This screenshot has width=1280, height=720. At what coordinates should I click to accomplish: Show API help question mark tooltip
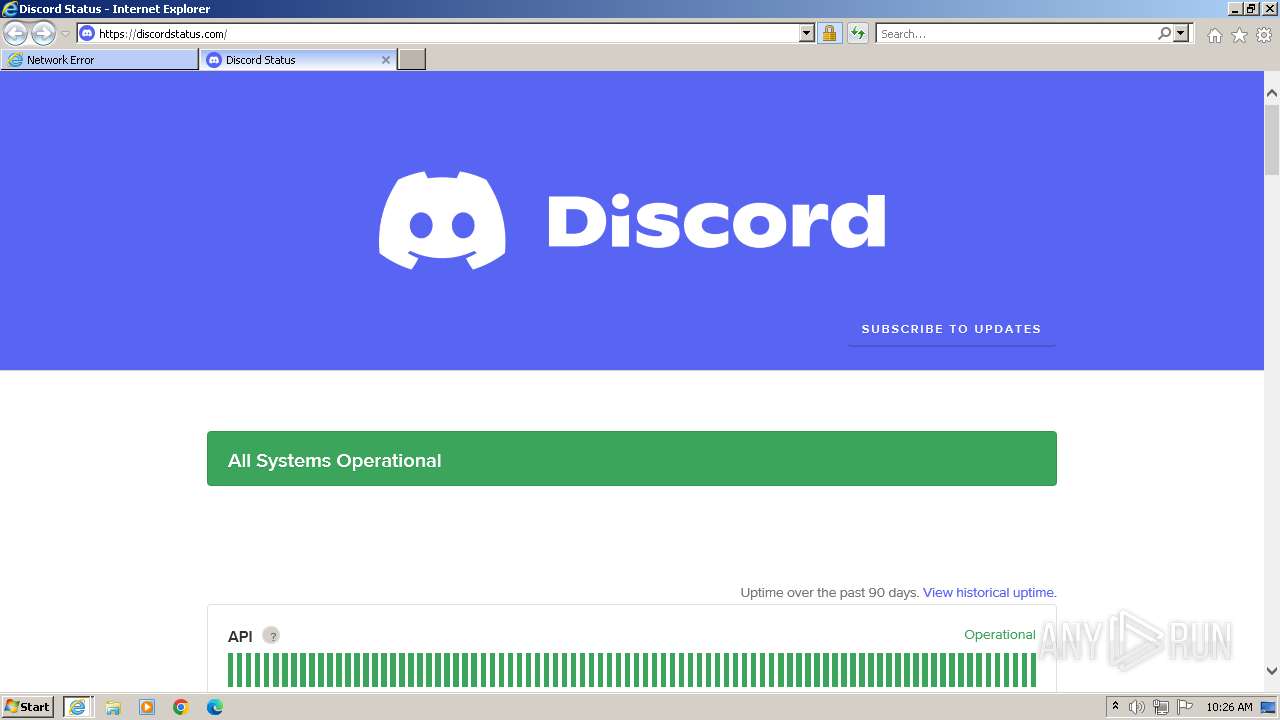pyautogui.click(x=271, y=635)
